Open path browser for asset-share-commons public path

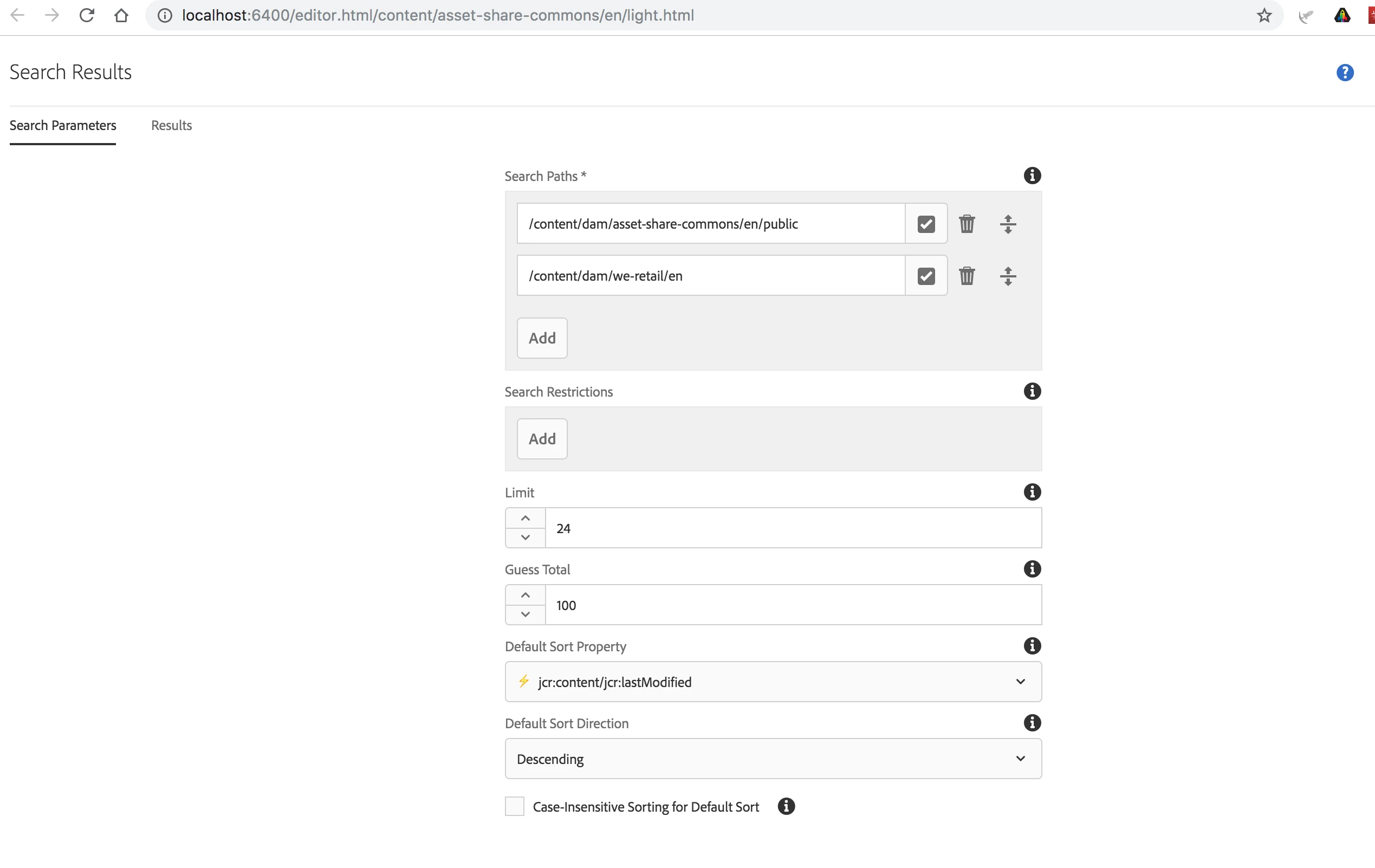926,224
